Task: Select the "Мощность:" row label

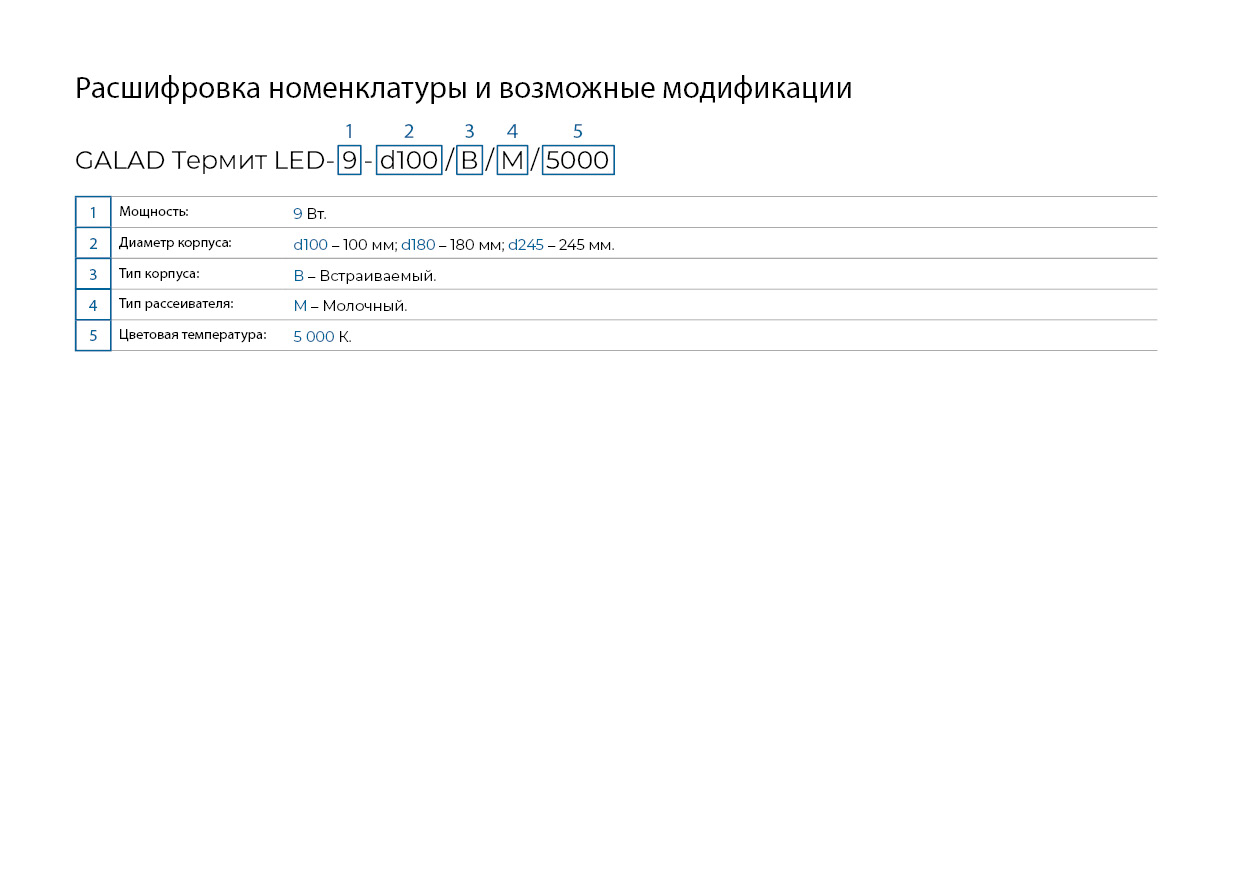Action: pos(153,212)
